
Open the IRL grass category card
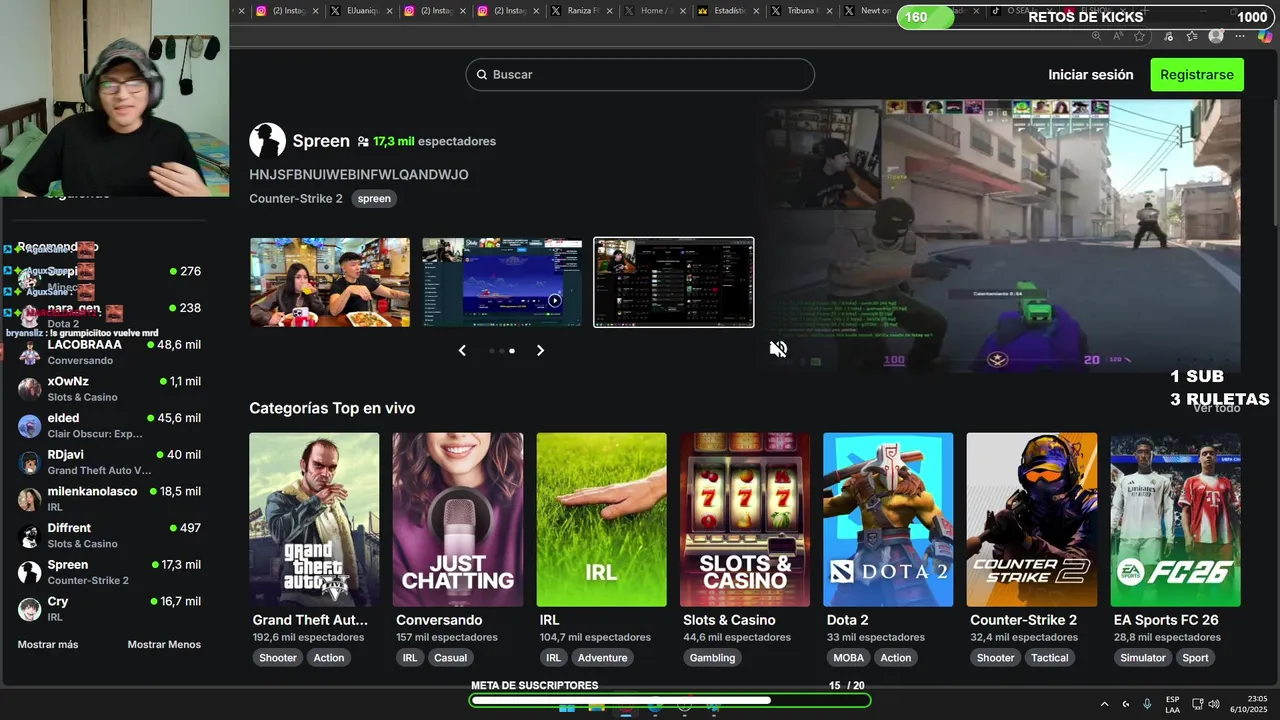point(601,519)
